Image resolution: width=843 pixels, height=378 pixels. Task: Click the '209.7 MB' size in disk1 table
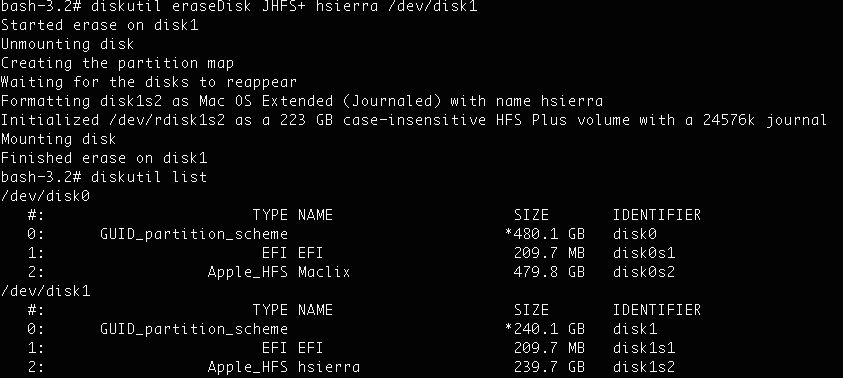click(x=549, y=348)
